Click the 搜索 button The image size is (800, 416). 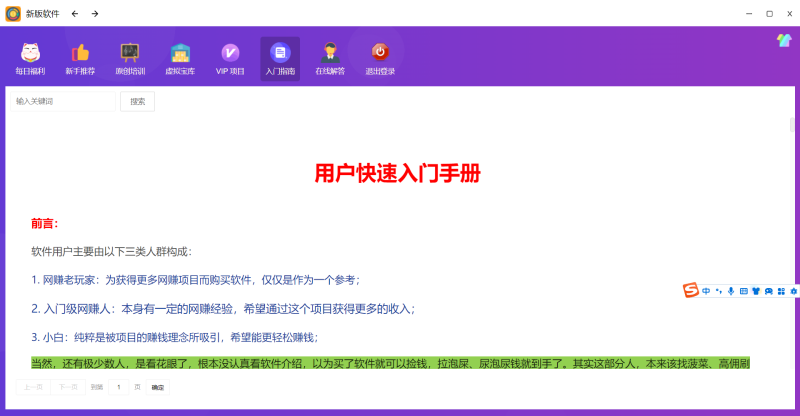[x=137, y=101]
